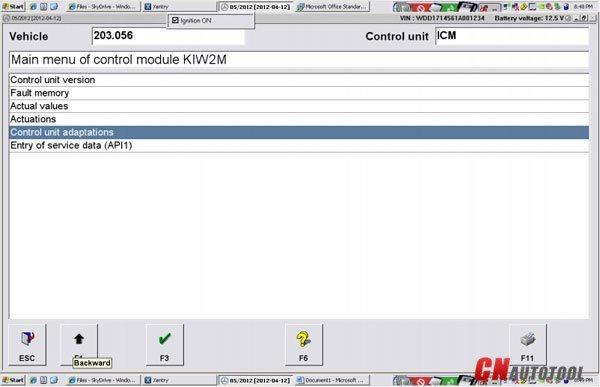Screen dimensions: 600x387
Task: Switch to Microsoft Office Standard taskbar item
Action: pyautogui.click(x=333, y=7)
